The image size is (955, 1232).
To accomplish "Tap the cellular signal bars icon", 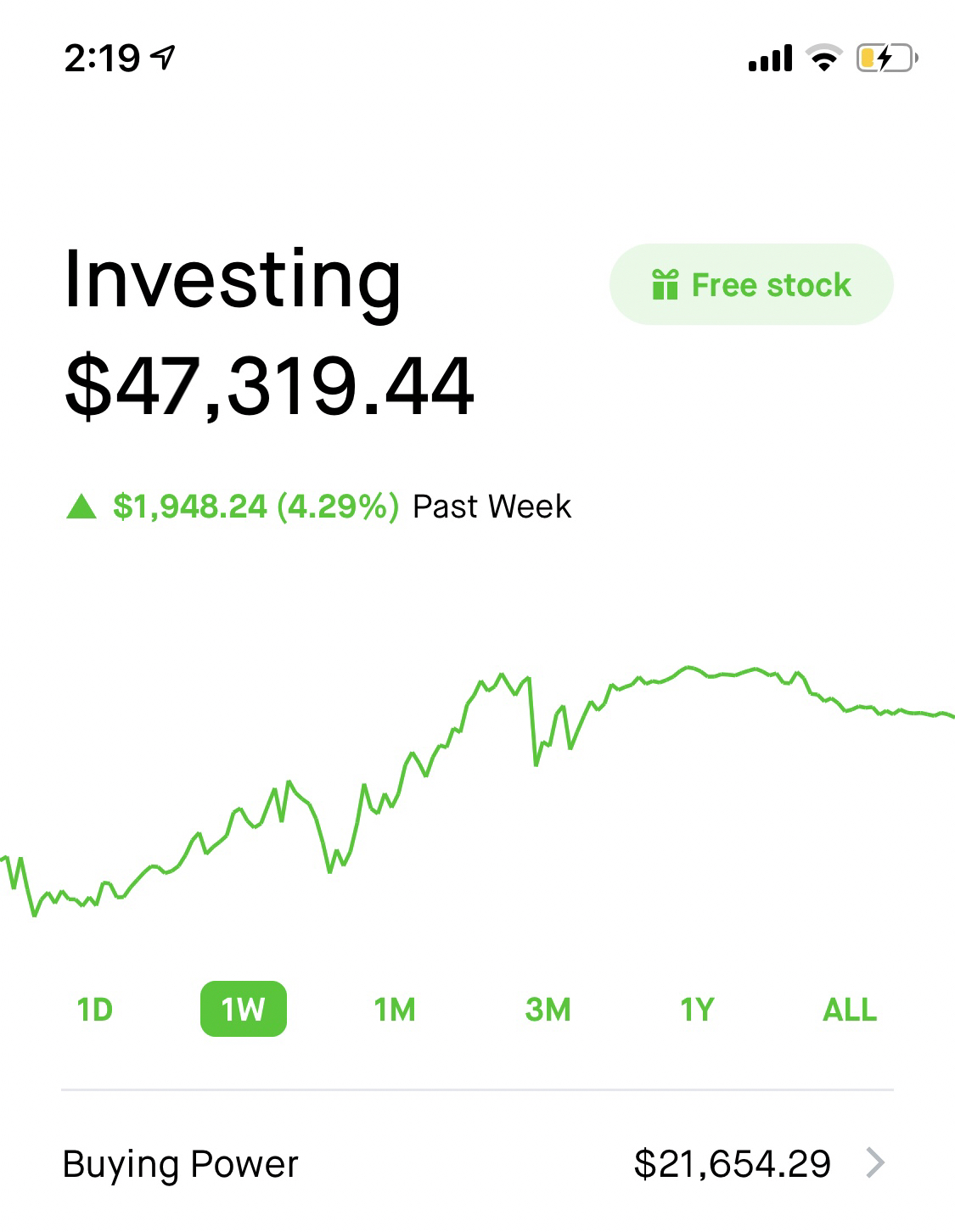I will pyautogui.click(x=770, y=59).
